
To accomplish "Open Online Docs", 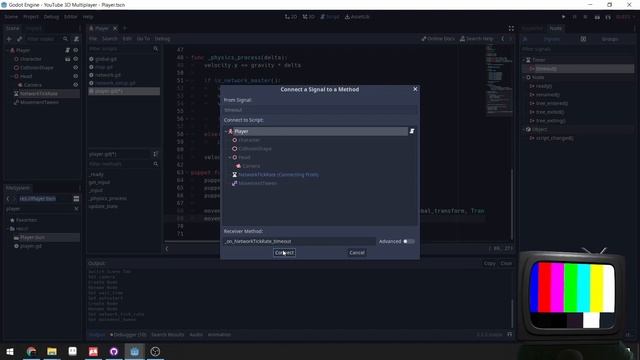I will (x=438, y=38).
